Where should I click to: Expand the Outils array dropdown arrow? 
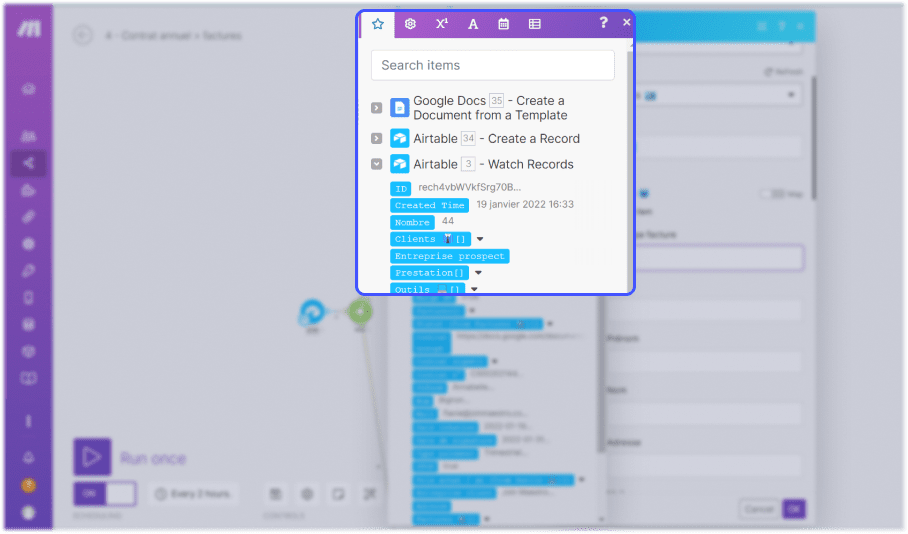pos(474,288)
